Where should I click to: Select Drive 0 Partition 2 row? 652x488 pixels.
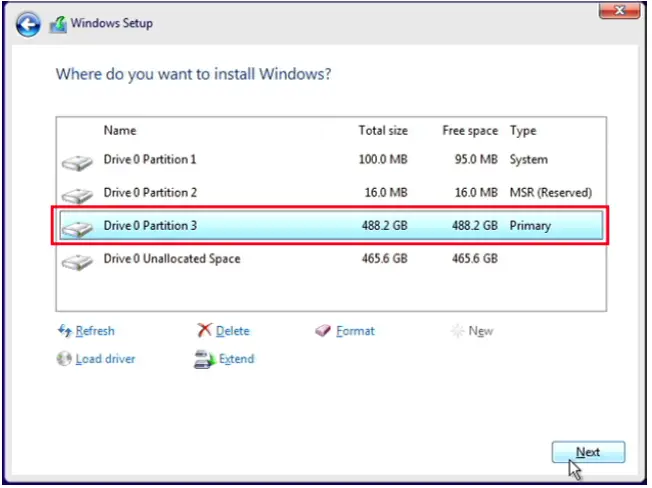(330, 193)
